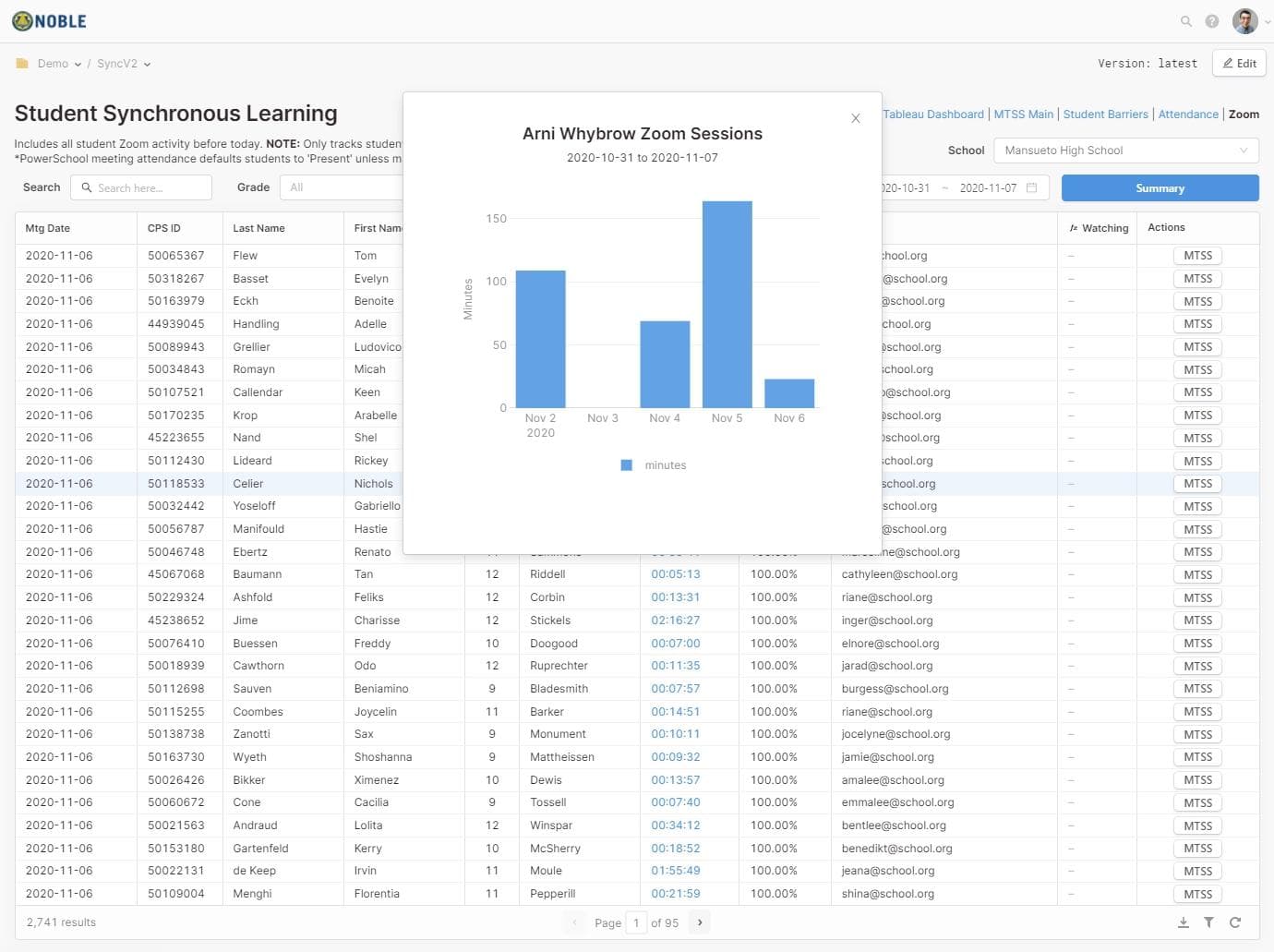Click the user profile avatar

coord(1244,21)
